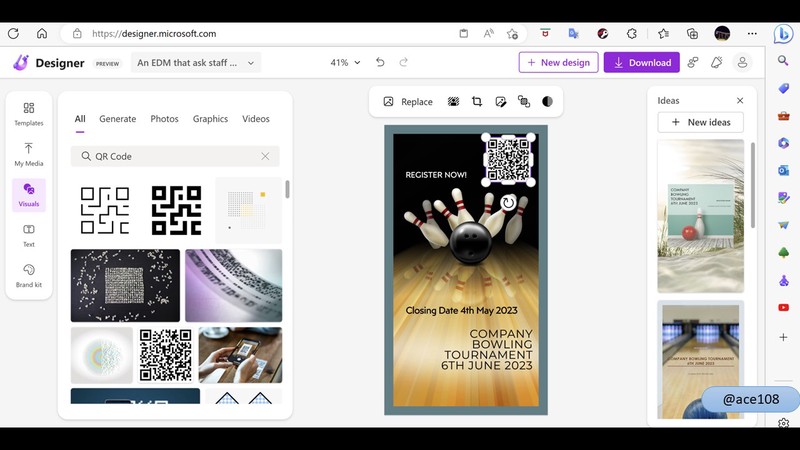
Task: Click the Ideas panel scrollbar
Action: (x=752, y=185)
